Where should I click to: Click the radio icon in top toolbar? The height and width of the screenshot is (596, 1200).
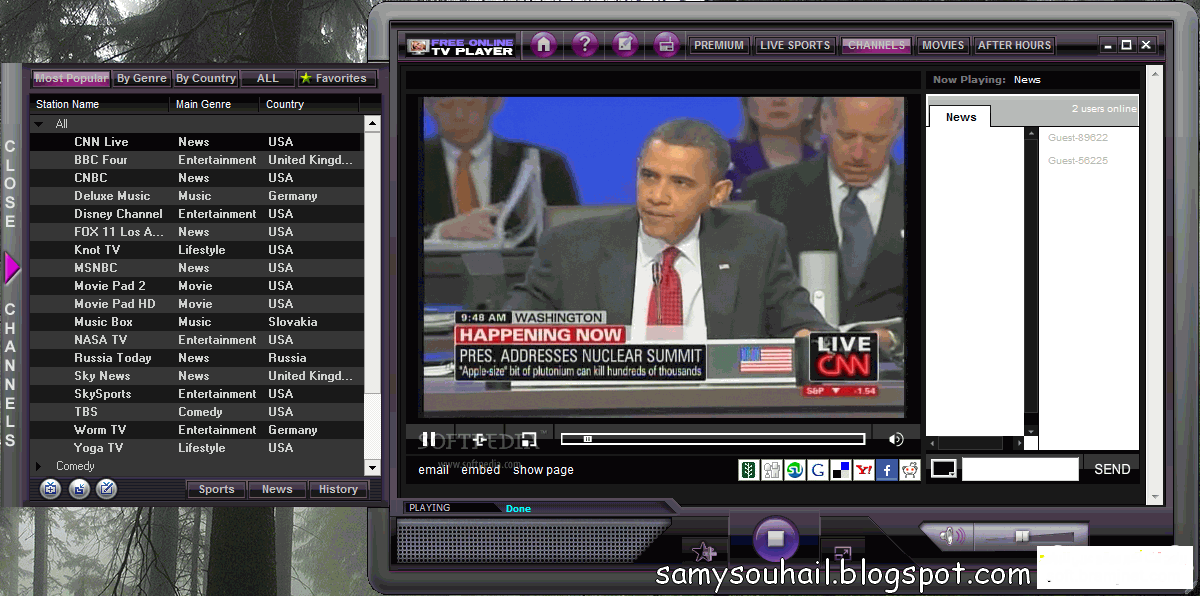pos(666,44)
